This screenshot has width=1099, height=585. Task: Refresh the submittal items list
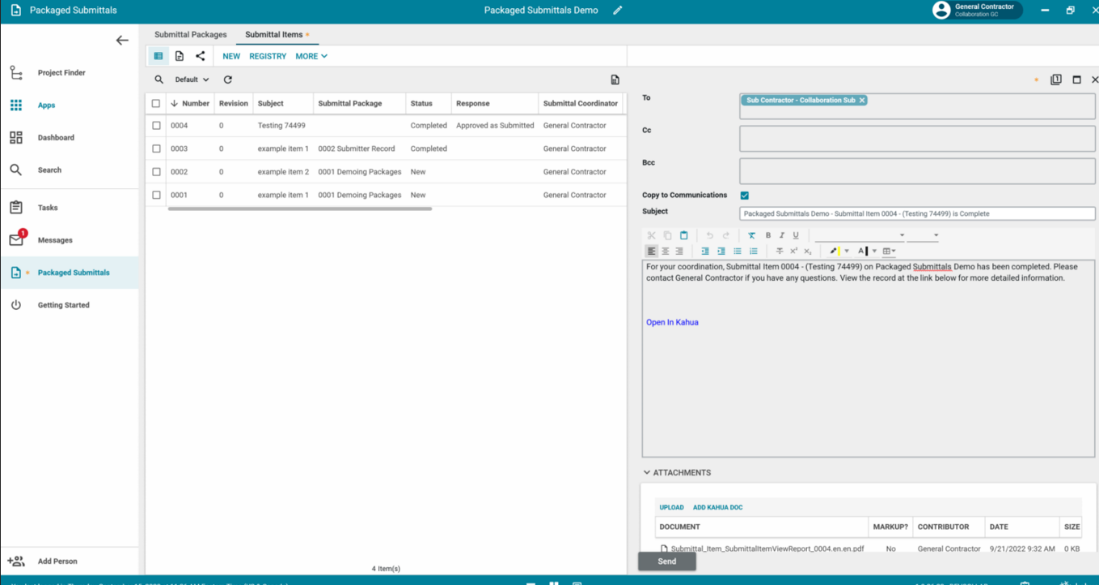coord(228,80)
